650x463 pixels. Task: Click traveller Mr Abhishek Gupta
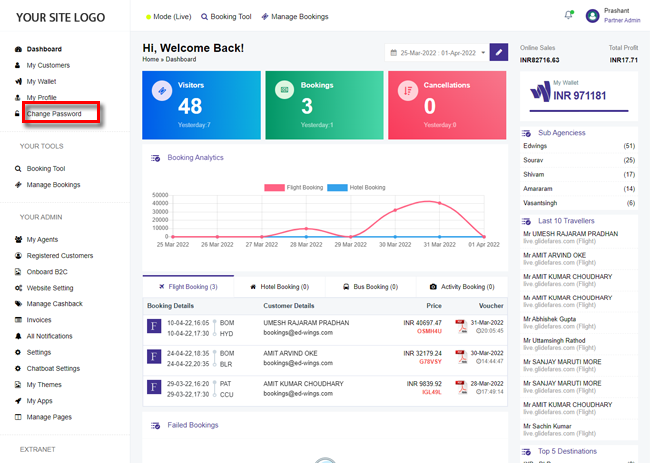[549, 319]
